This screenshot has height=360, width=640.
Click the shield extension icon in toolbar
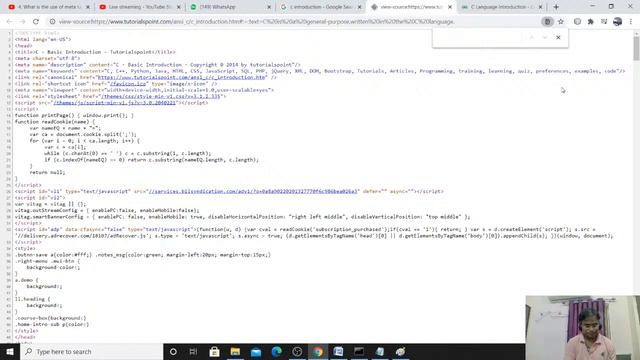click(577, 22)
